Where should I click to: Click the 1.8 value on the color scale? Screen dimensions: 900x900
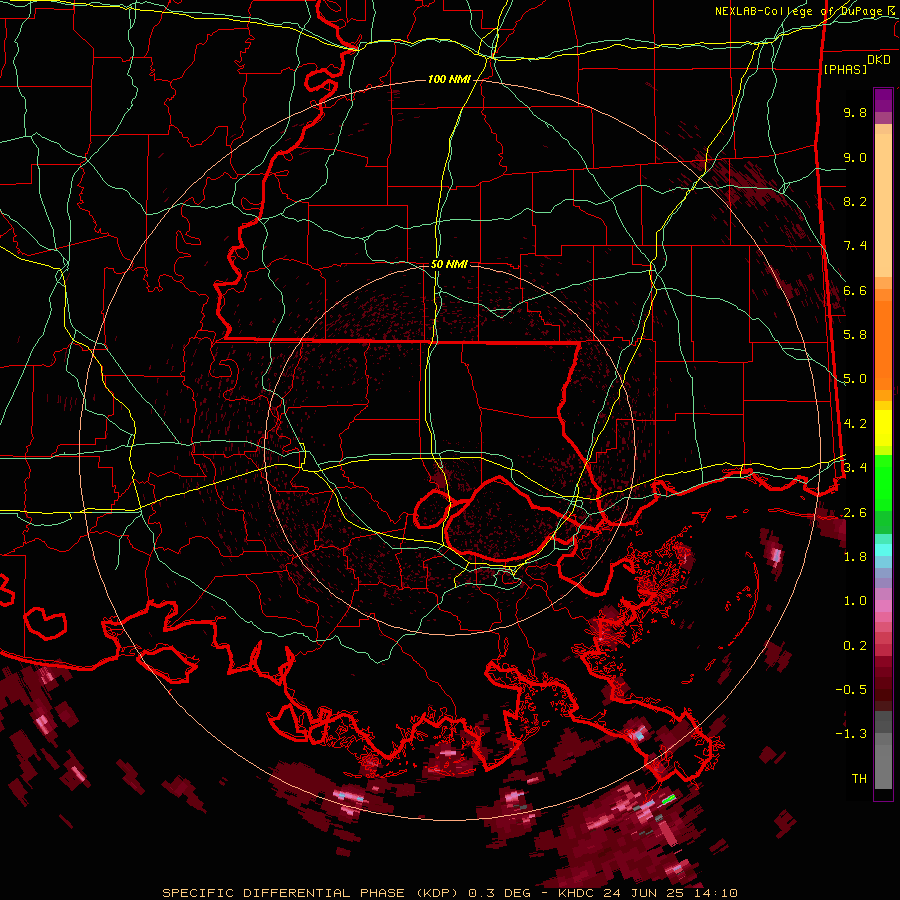coord(855,556)
